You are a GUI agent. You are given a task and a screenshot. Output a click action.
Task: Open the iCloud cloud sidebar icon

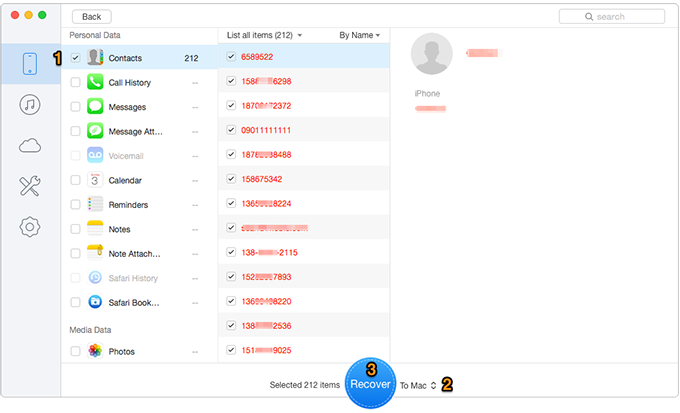[x=30, y=145]
